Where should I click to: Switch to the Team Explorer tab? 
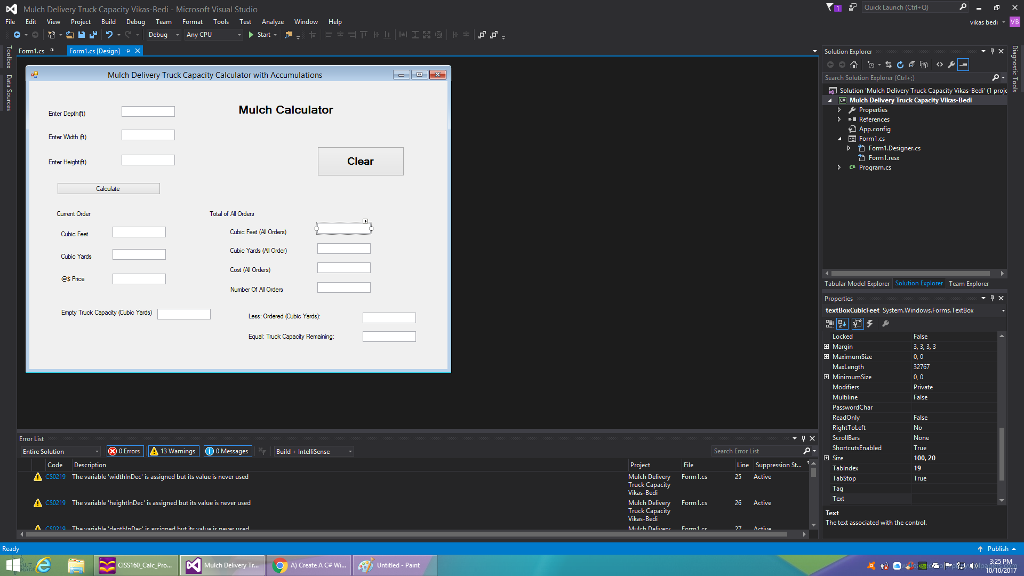(970, 284)
